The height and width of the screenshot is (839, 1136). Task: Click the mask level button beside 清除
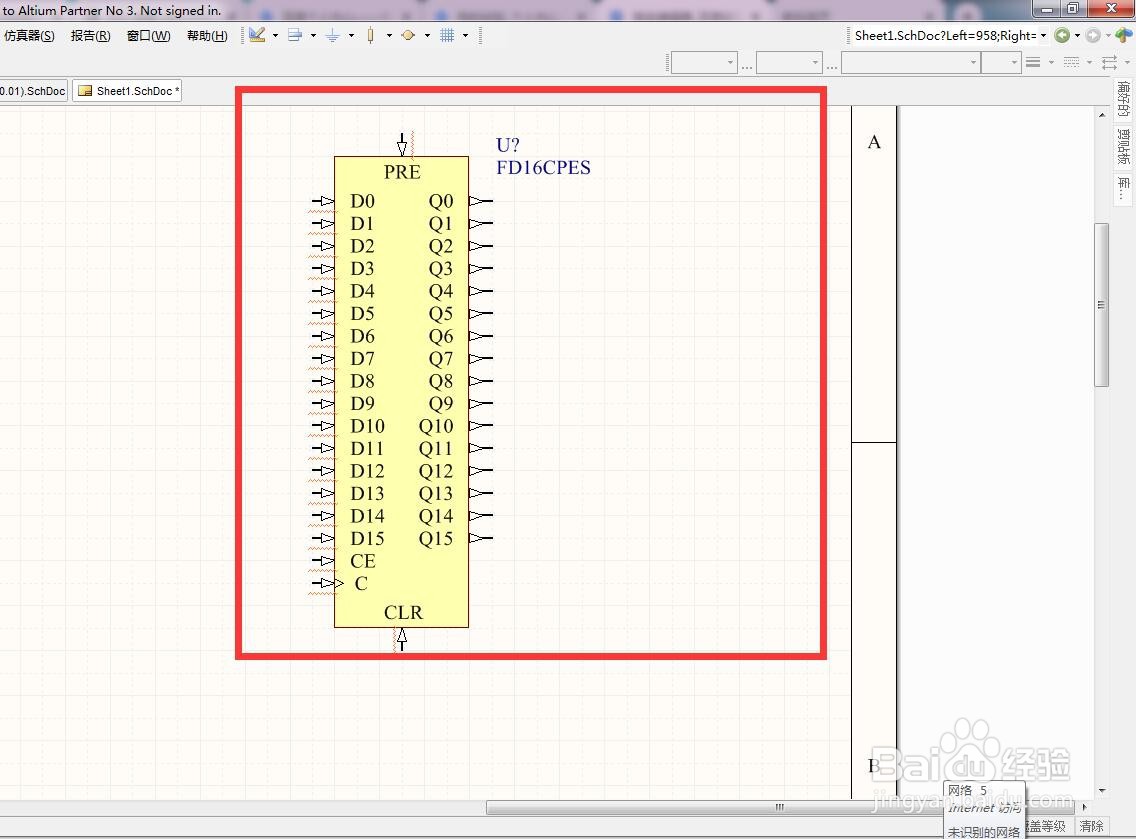click(x=1047, y=826)
